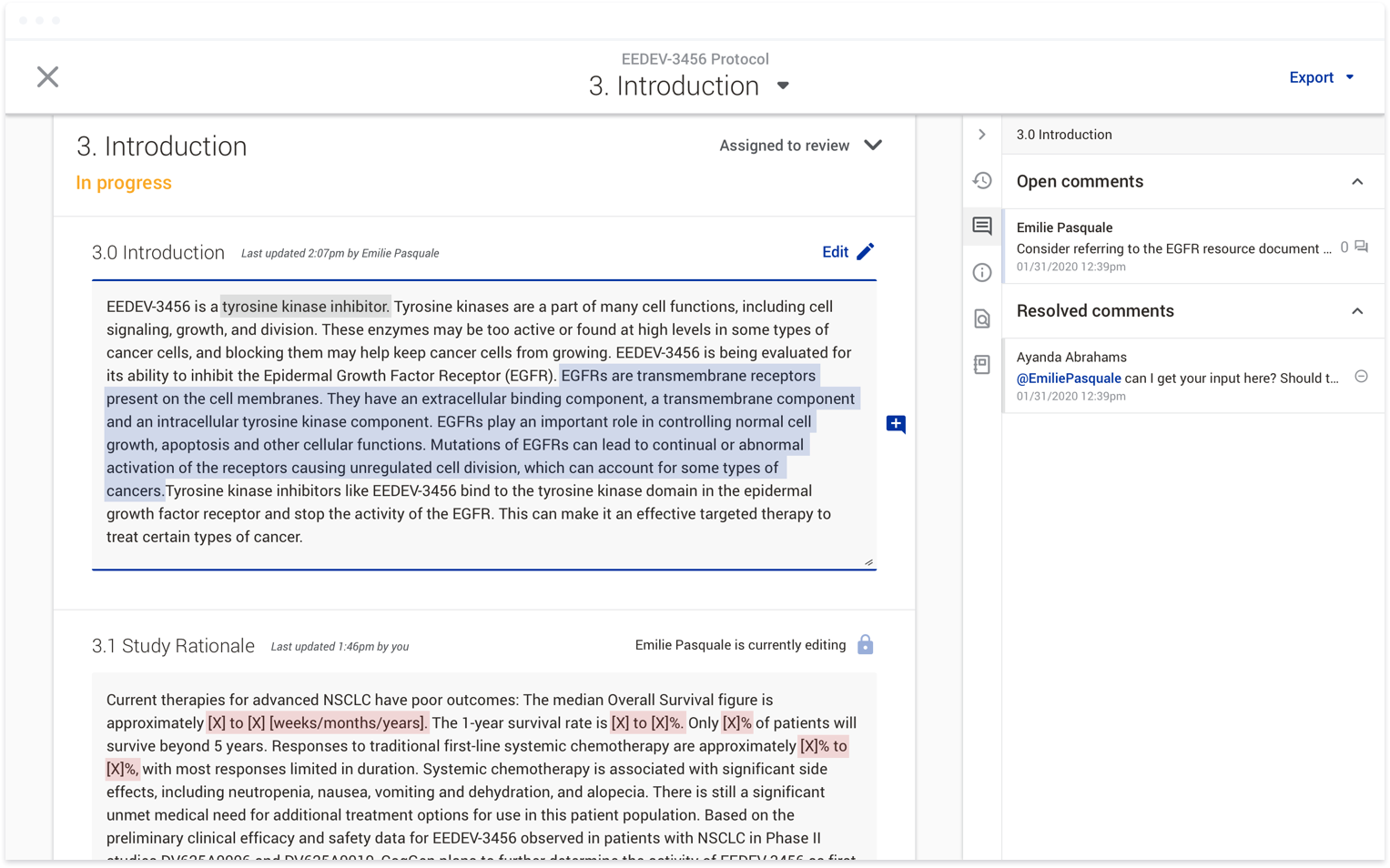Viewport: 1390px width, 868px height.
Task: Click 'Emilie Pasquale is currently editing' notice
Action: 740,645
